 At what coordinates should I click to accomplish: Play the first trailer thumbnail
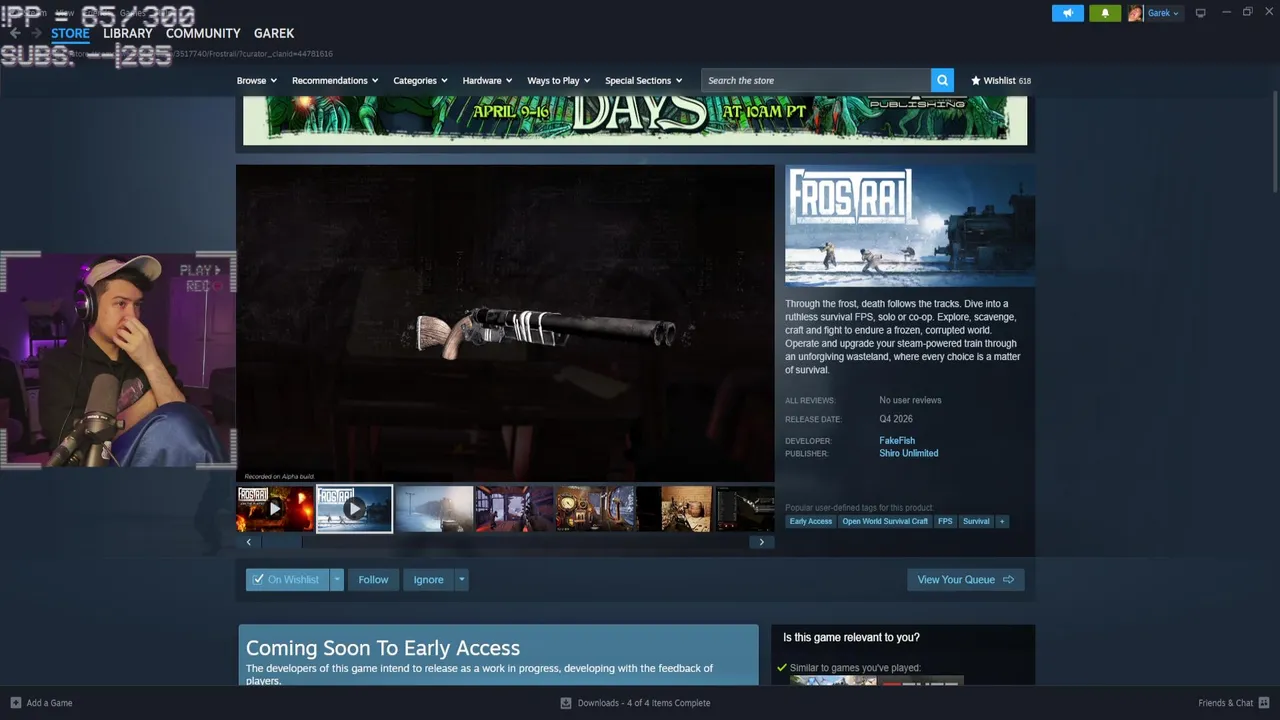[275, 509]
